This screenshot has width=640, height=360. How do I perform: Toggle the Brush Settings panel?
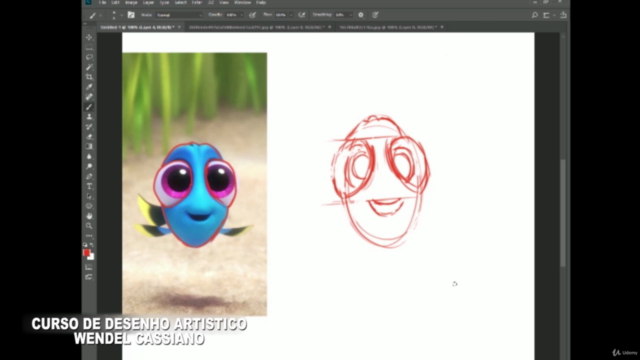point(131,15)
